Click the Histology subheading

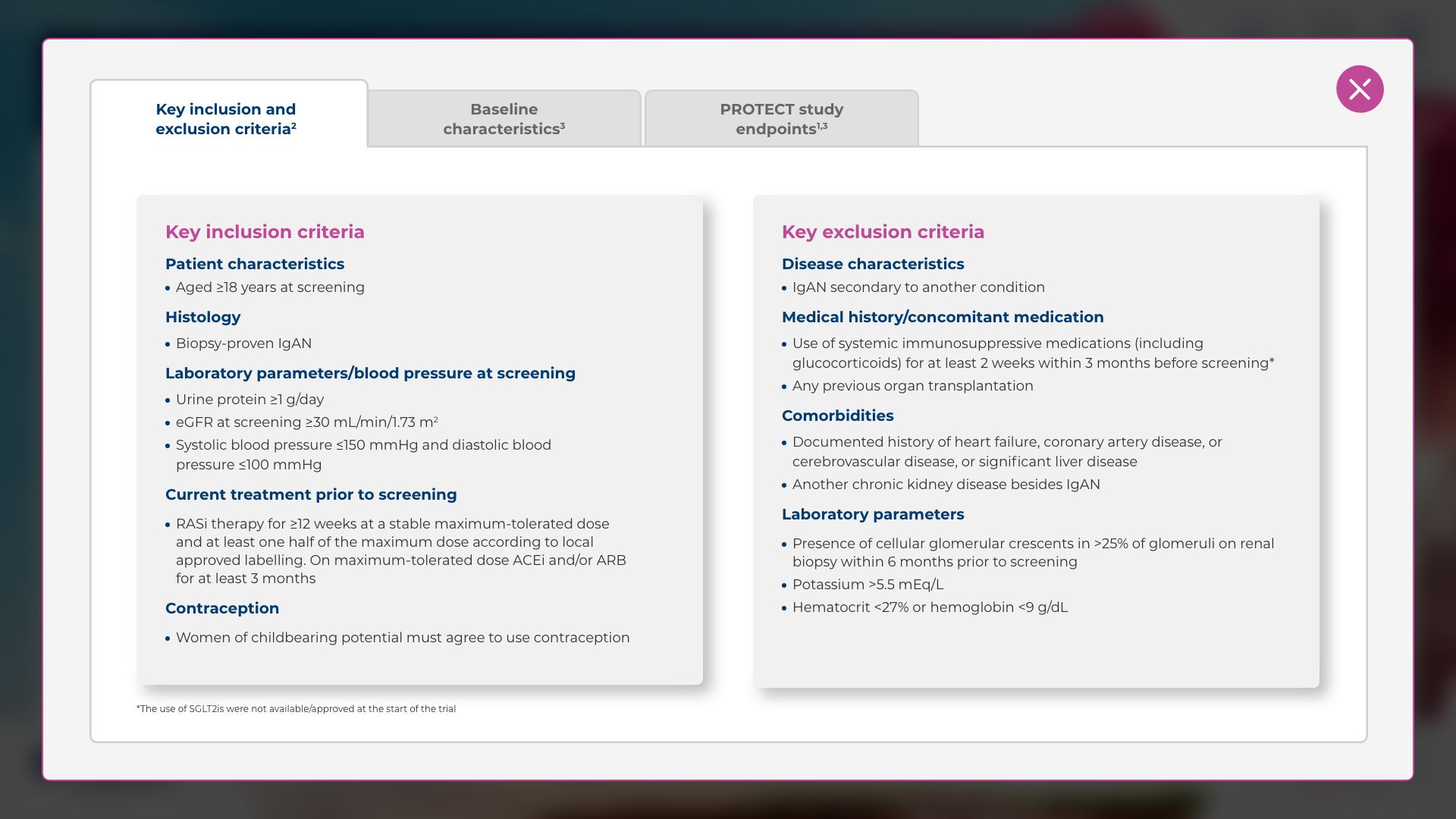(202, 317)
